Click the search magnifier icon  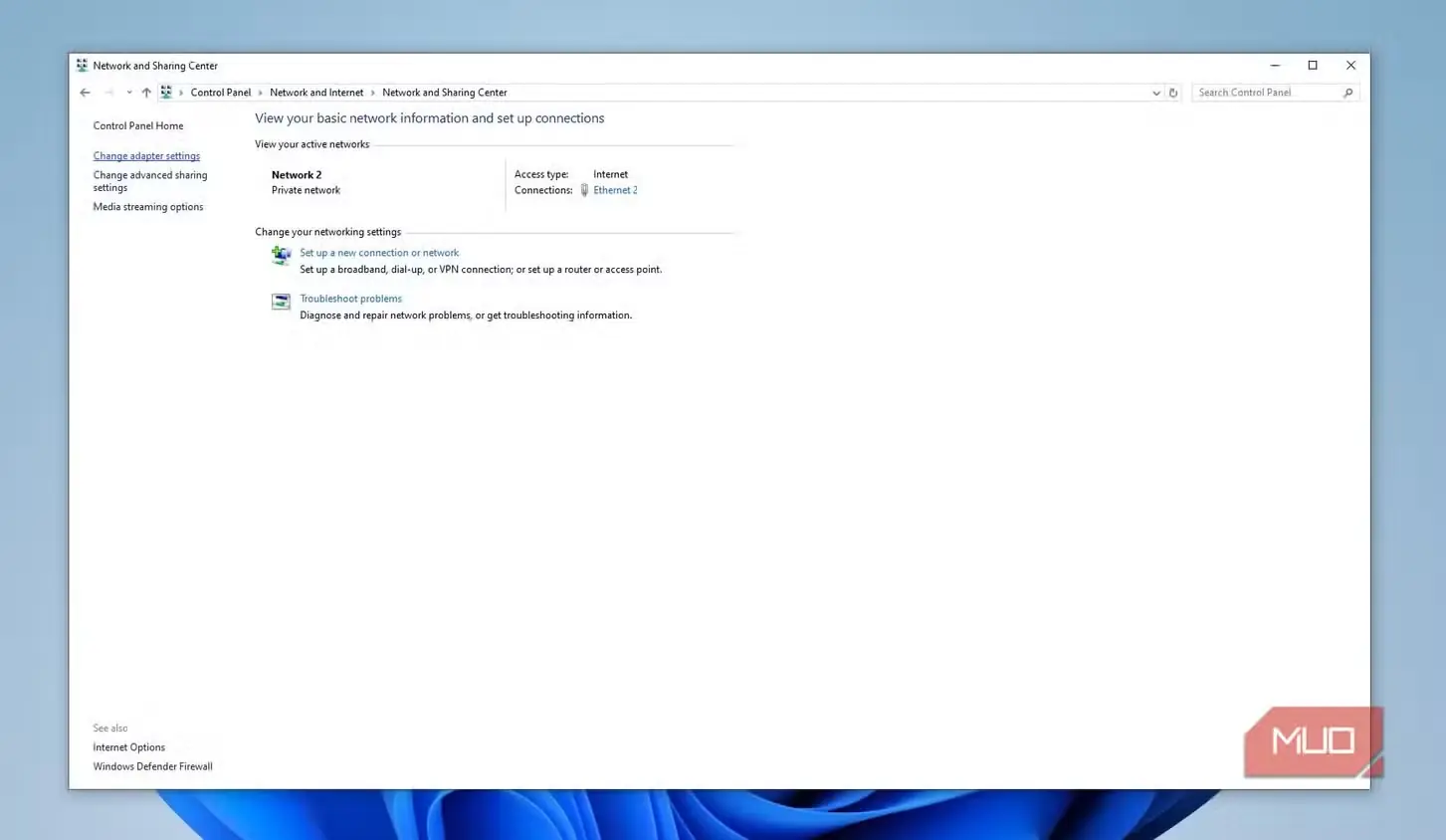(x=1348, y=93)
